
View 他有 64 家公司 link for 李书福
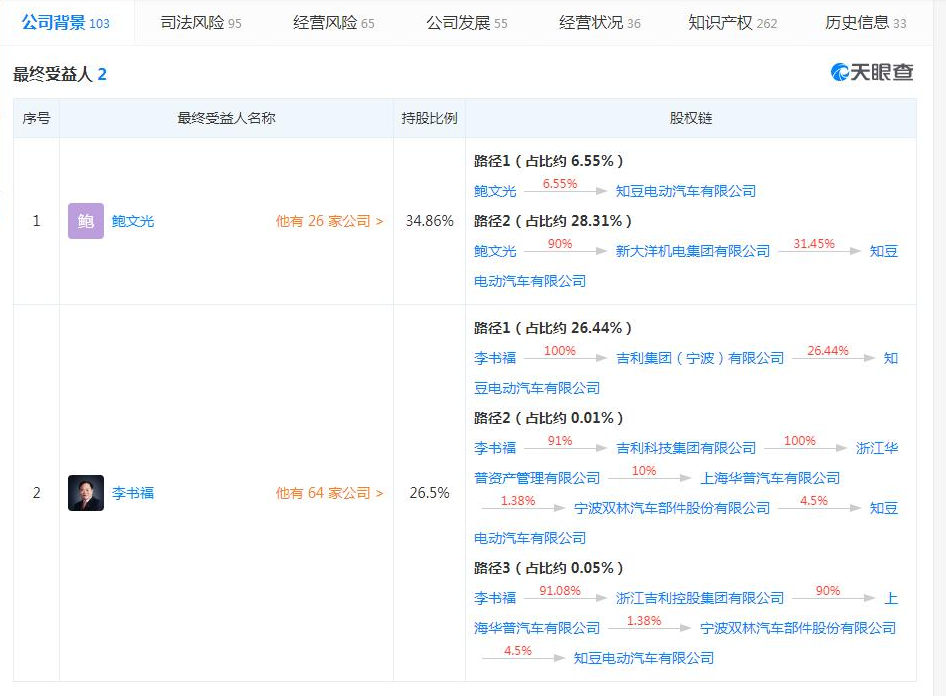coord(329,493)
